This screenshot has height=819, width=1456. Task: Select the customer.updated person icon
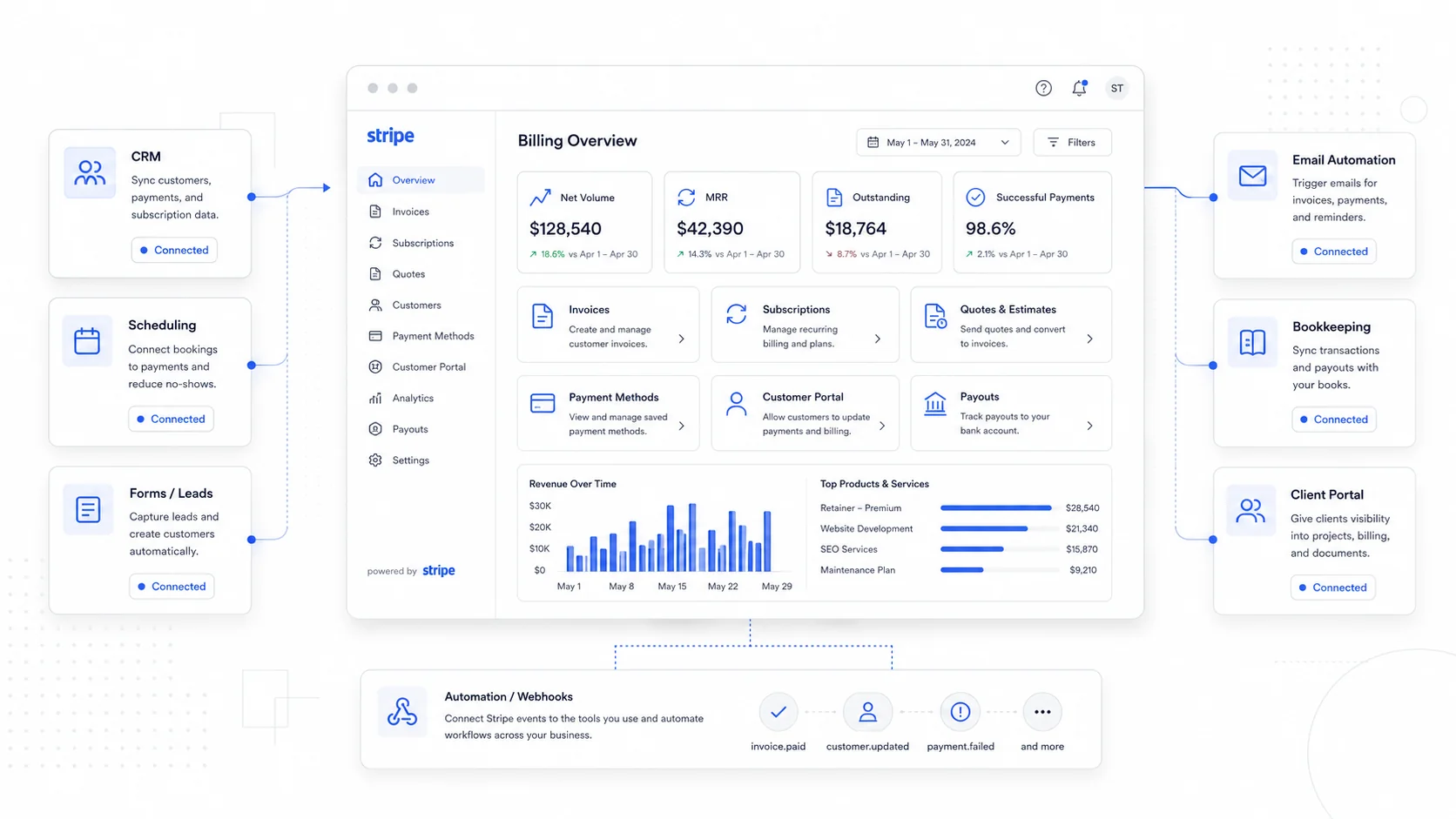[x=867, y=712]
